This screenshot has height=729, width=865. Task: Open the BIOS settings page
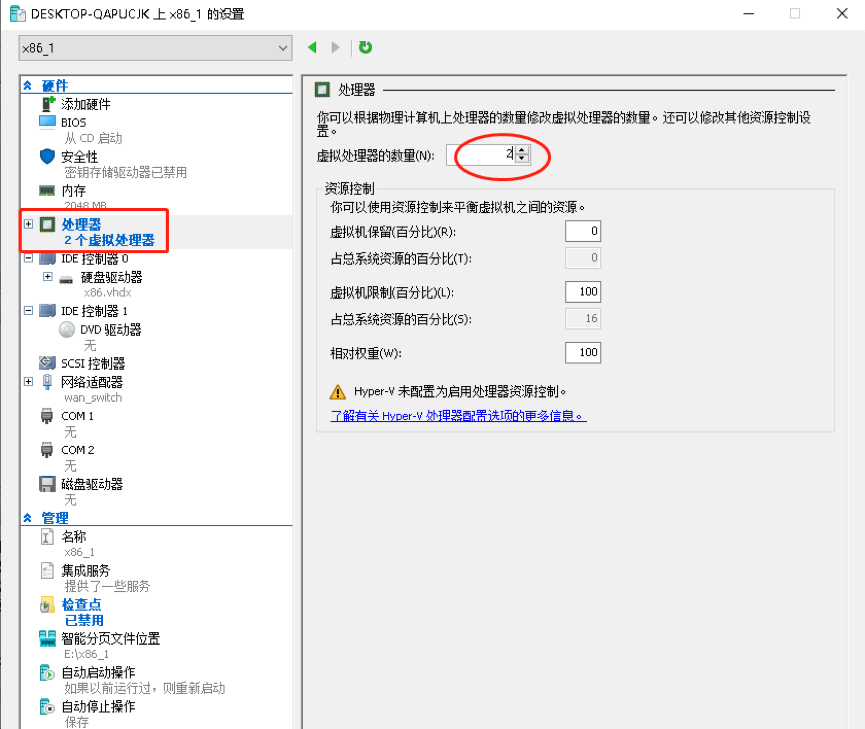click(x=73, y=122)
